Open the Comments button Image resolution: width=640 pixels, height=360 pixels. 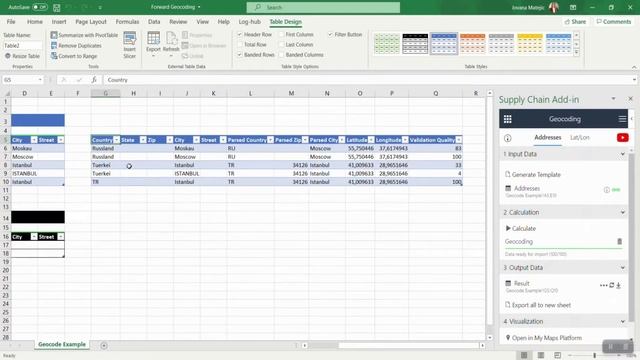coord(613,22)
